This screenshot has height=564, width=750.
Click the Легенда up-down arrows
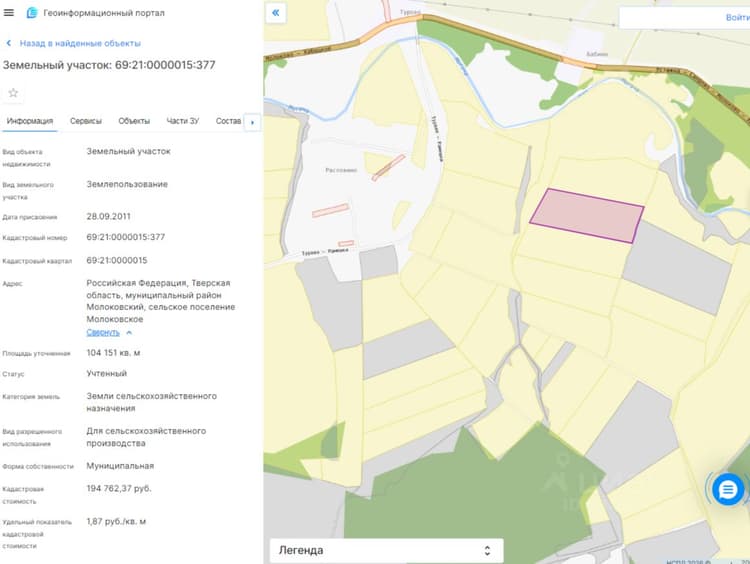[487, 551]
